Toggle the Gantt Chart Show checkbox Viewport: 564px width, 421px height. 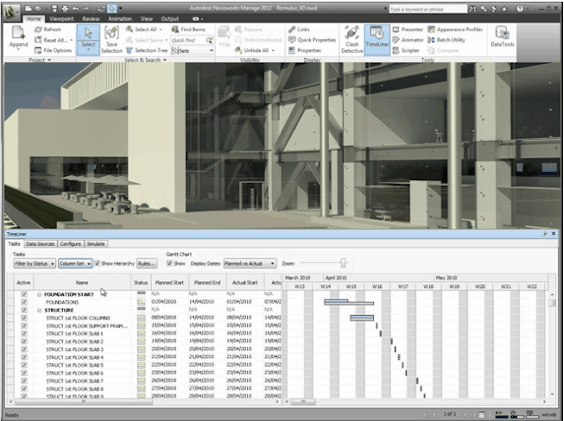(x=169, y=263)
